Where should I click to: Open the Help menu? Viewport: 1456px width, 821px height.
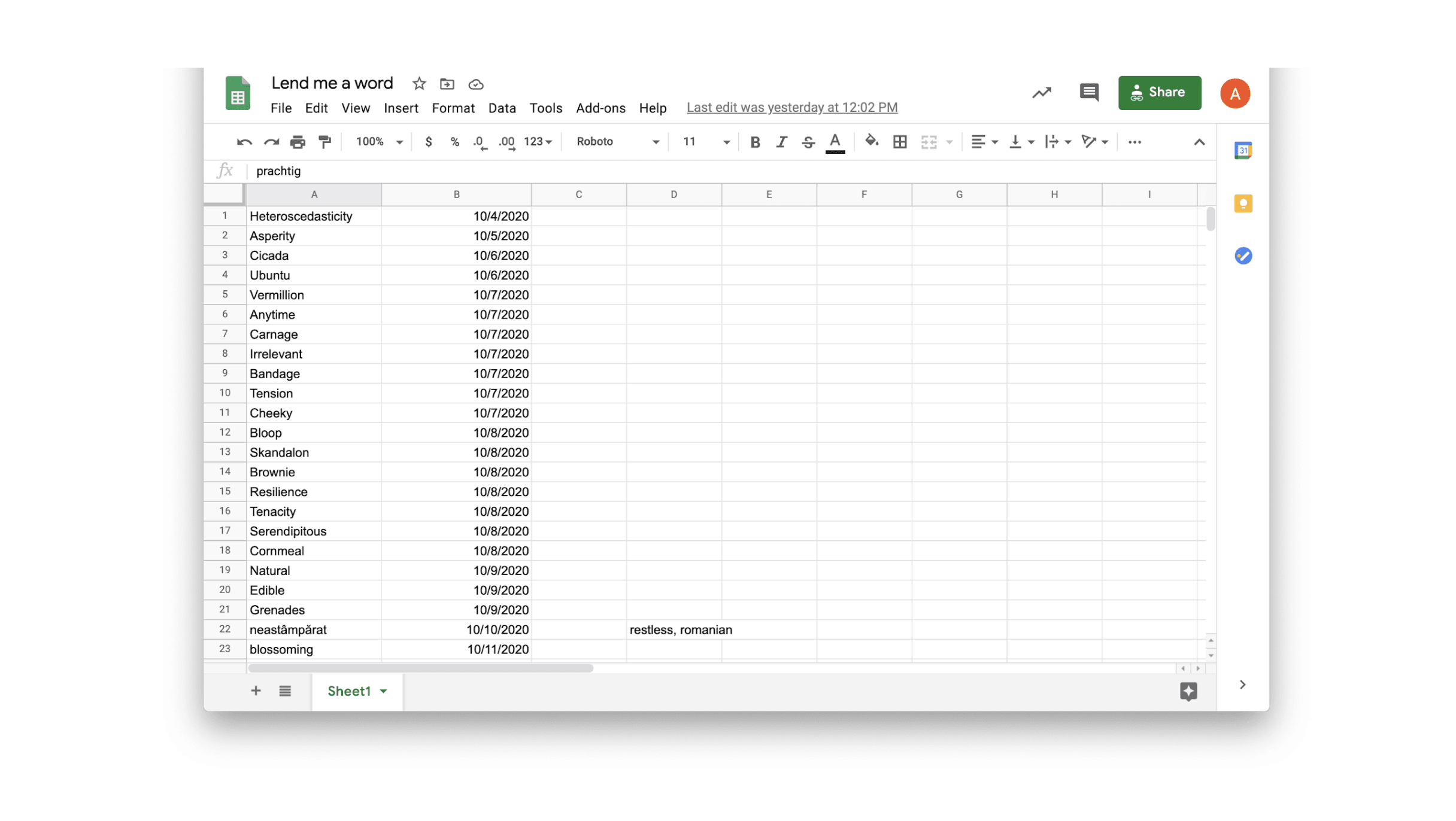coord(653,108)
